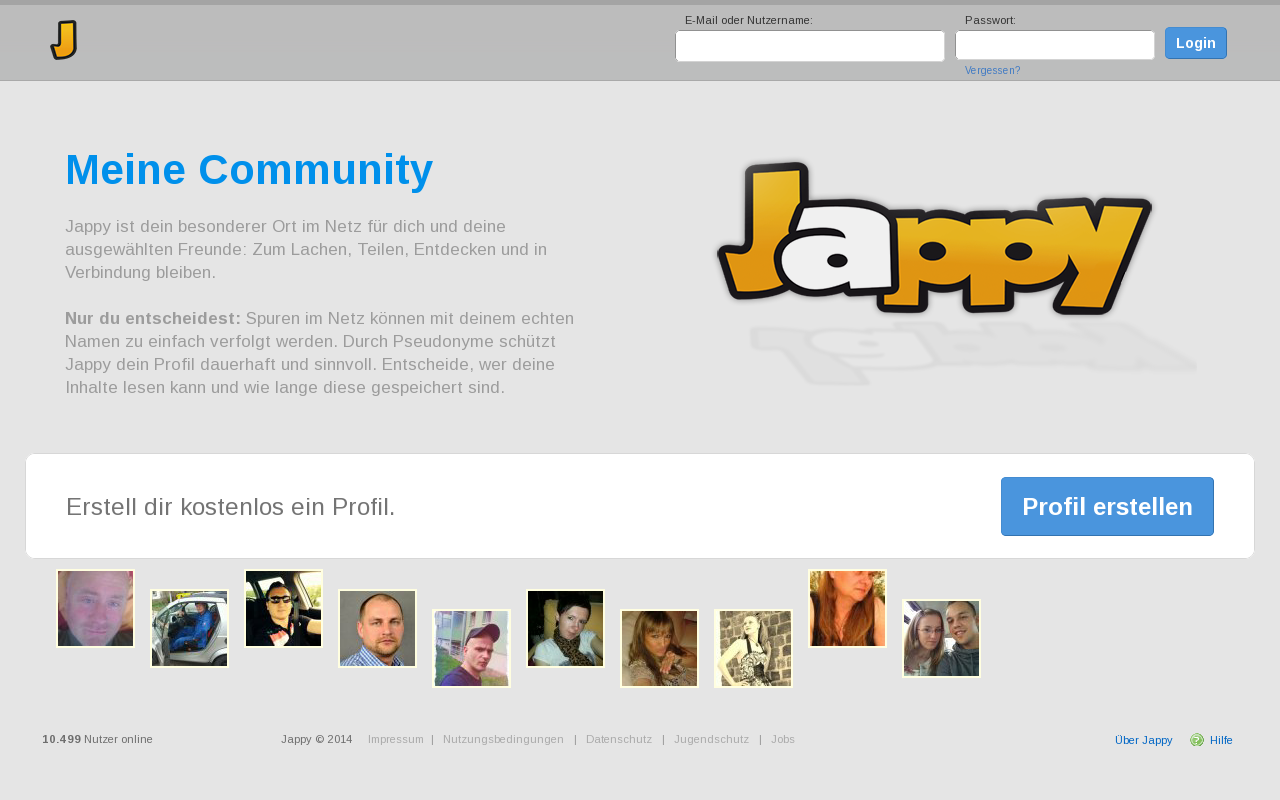
Task: Open profile photo of man wearing cap
Action: (x=471, y=648)
